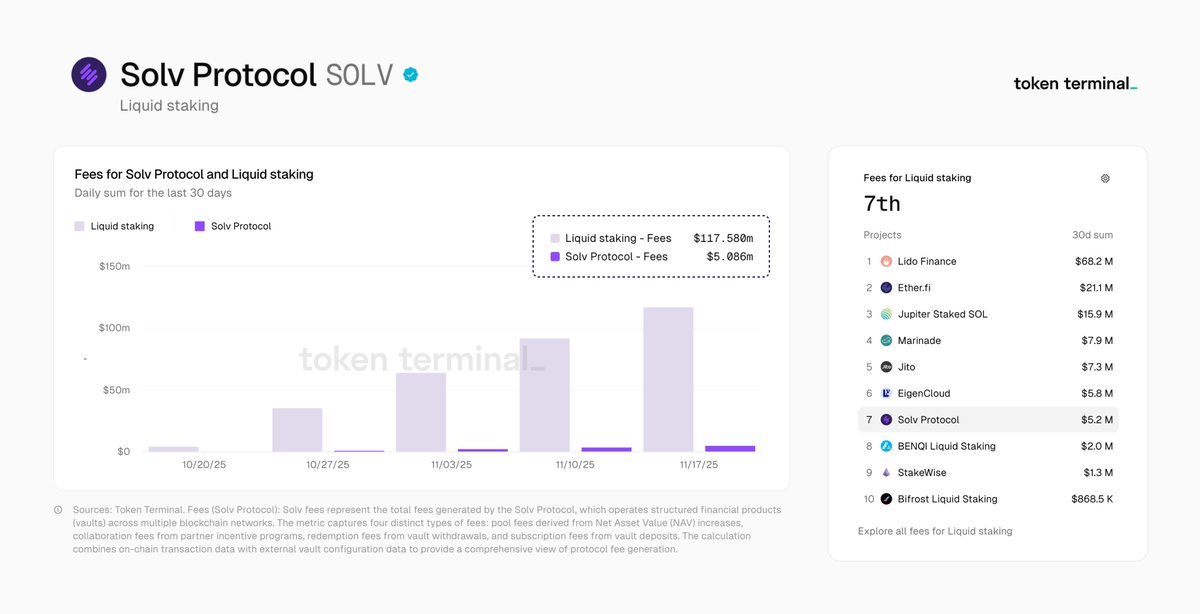Click the tallest bar near 11/17/25
Screen dimensions: 1200x614
pyautogui.click(x=668, y=380)
